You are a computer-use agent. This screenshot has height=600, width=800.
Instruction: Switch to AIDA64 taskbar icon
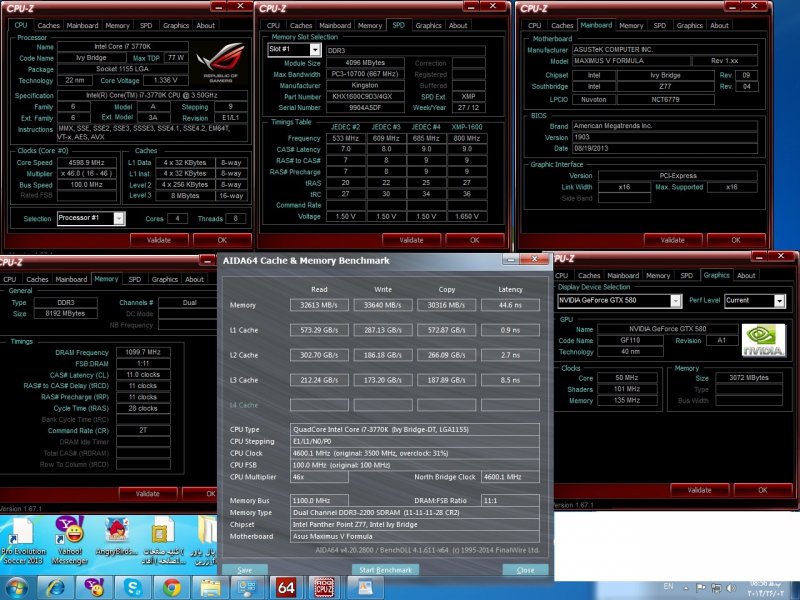pos(286,588)
